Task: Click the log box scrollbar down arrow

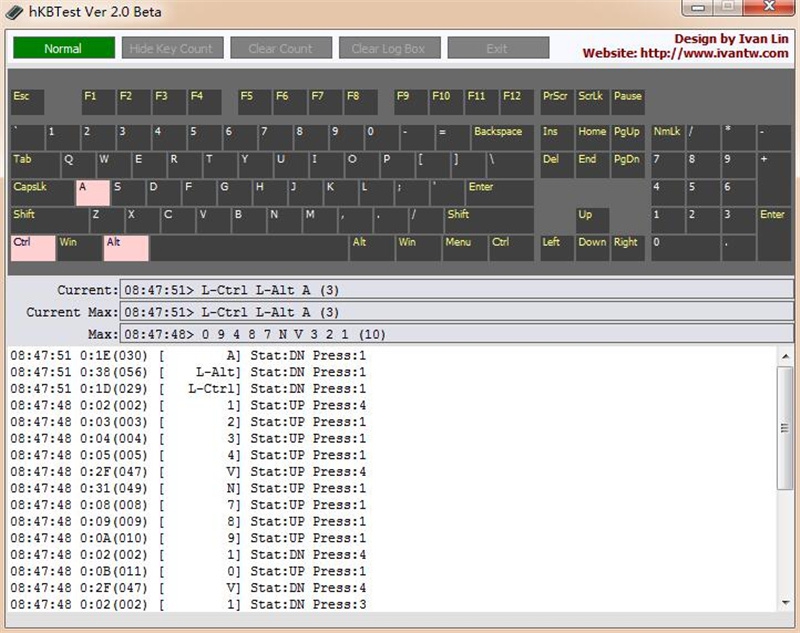Action: tap(784, 602)
